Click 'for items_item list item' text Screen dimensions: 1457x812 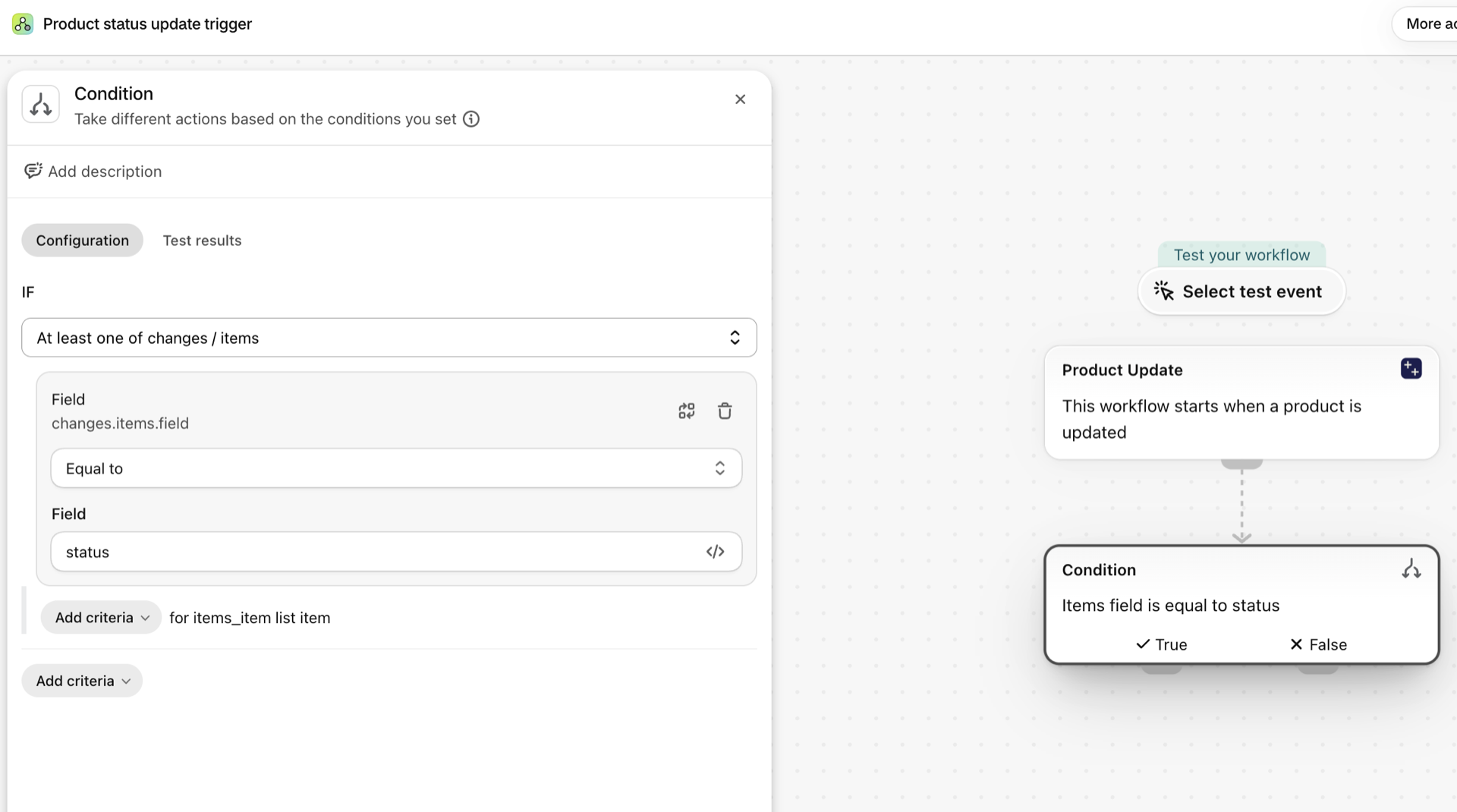point(250,618)
